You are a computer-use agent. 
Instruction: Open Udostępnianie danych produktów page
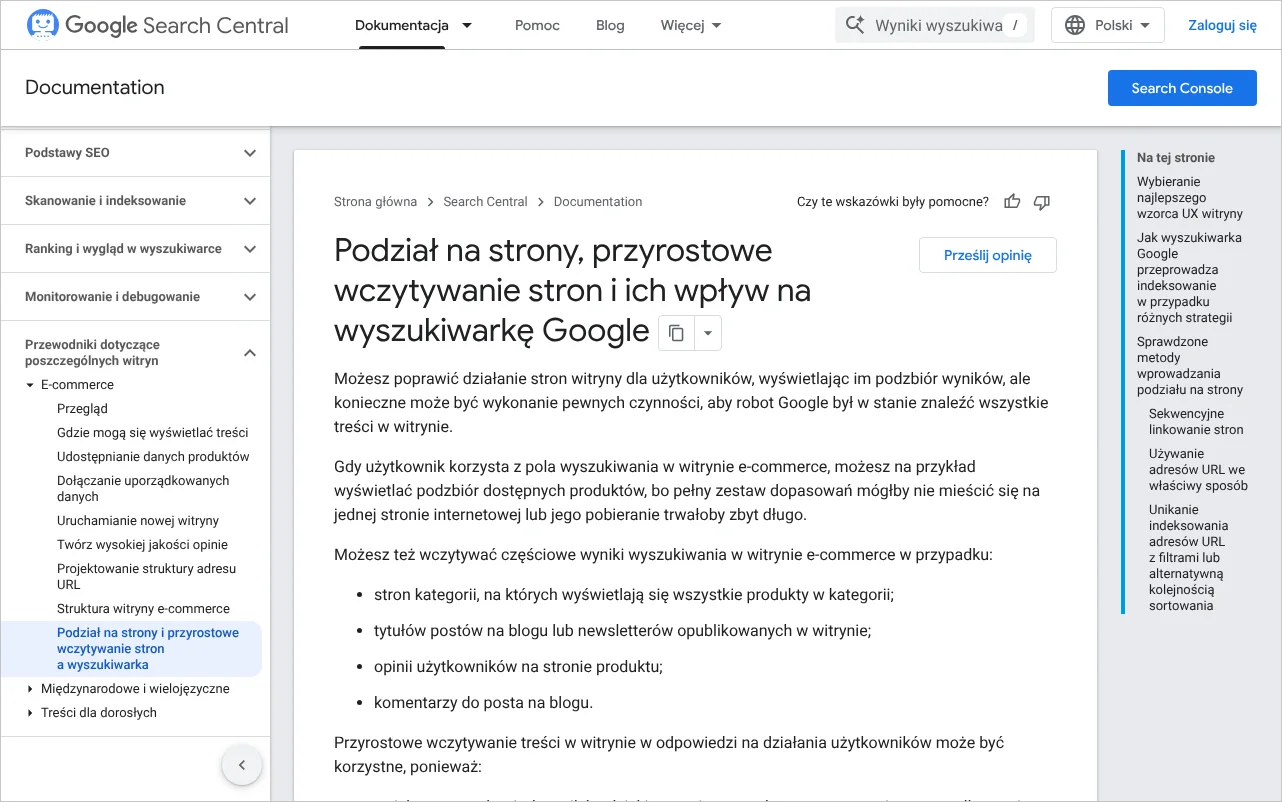click(x=153, y=457)
